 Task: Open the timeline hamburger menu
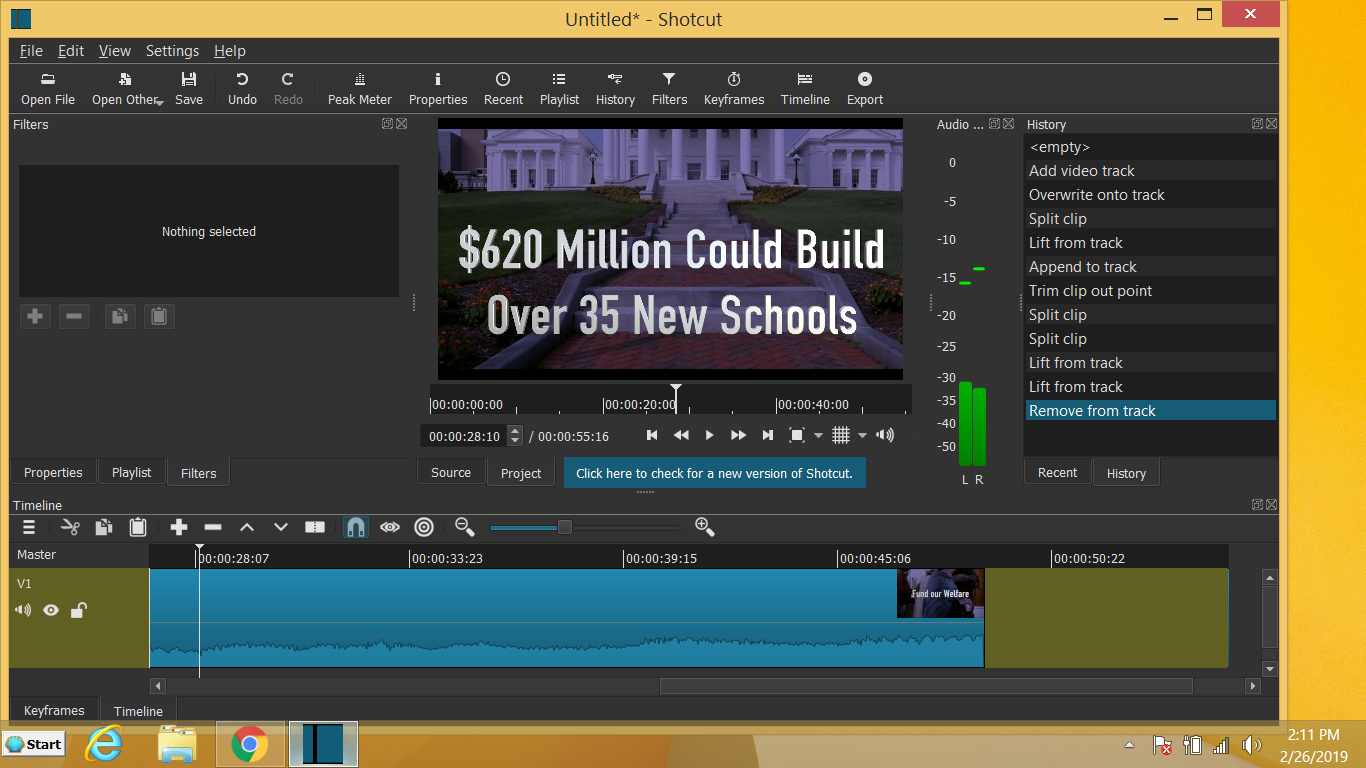[x=29, y=527]
